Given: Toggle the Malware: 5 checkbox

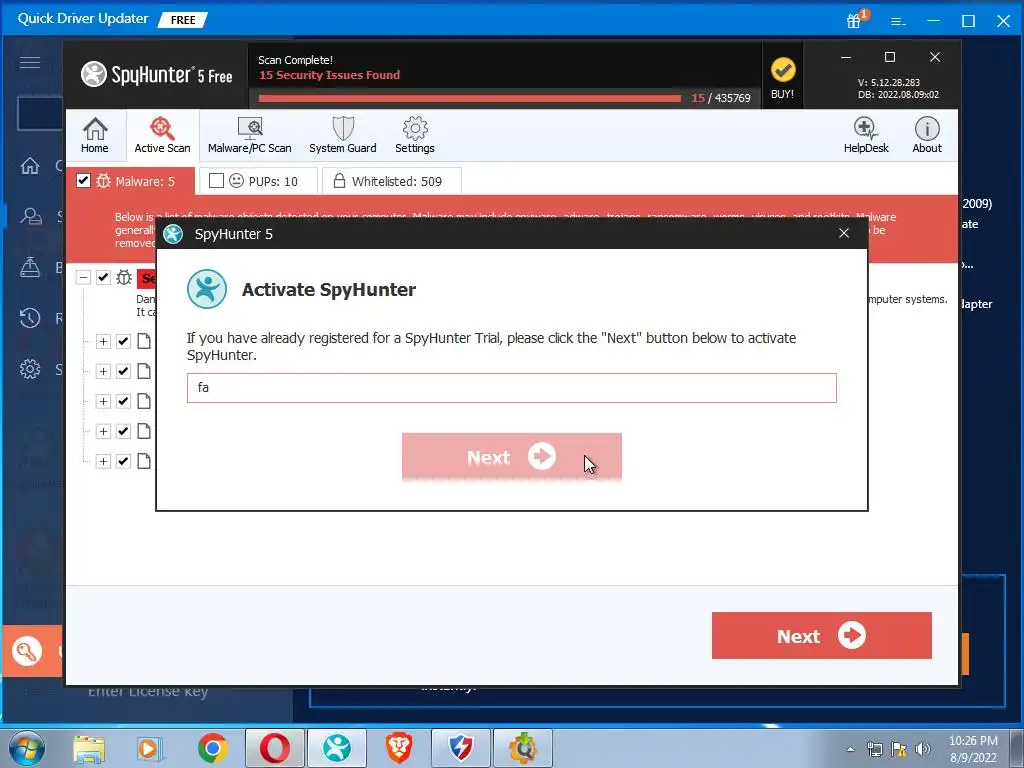Looking at the screenshot, I should (83, 181).
